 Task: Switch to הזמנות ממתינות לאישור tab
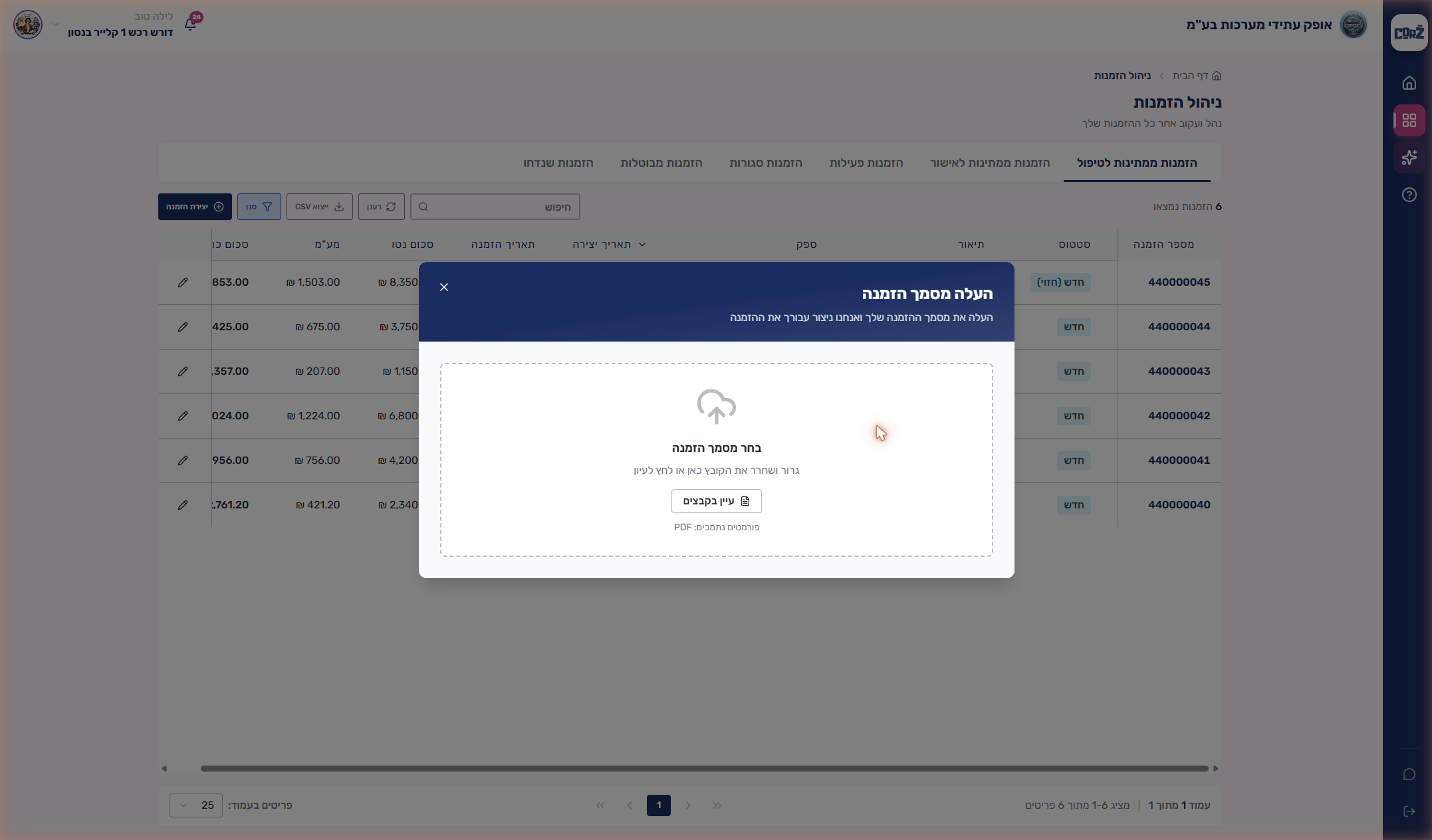(x=990, y=163)
